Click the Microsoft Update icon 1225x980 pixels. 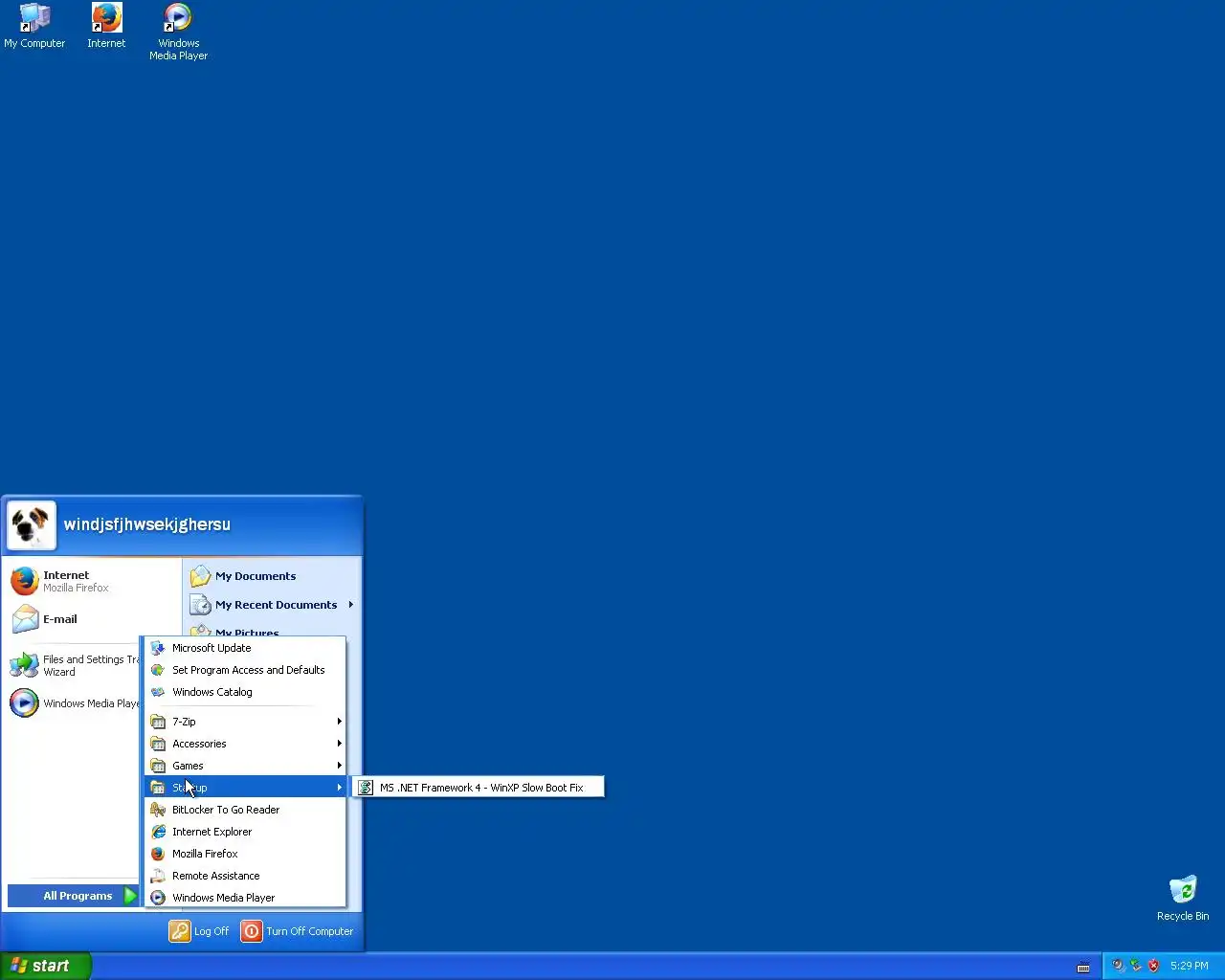pyautogui.click(x=158, y=648)
